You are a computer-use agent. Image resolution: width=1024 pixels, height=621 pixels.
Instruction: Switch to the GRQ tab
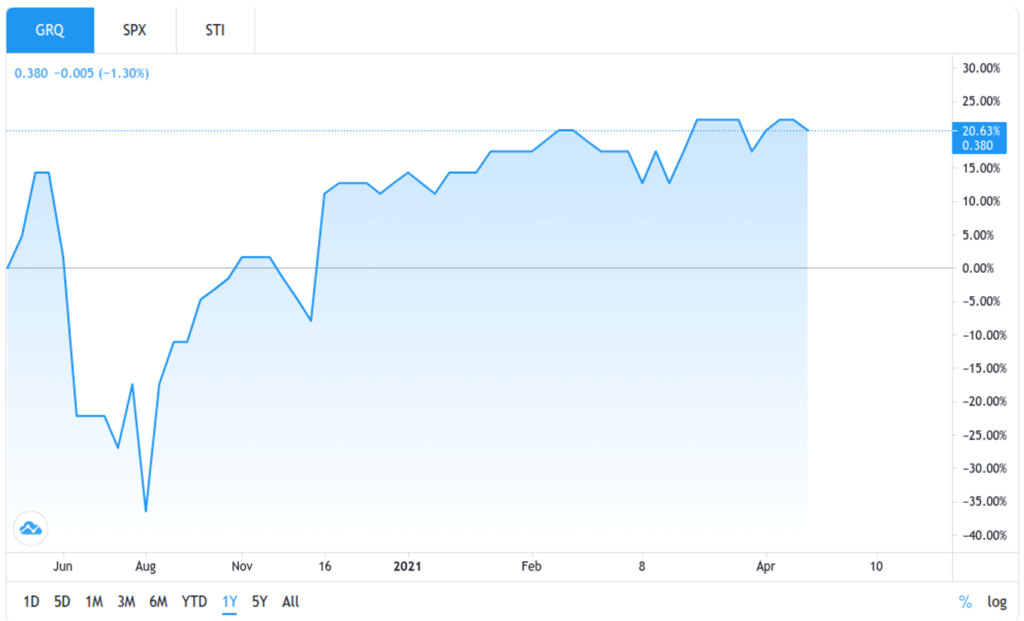tap(50, 30)
